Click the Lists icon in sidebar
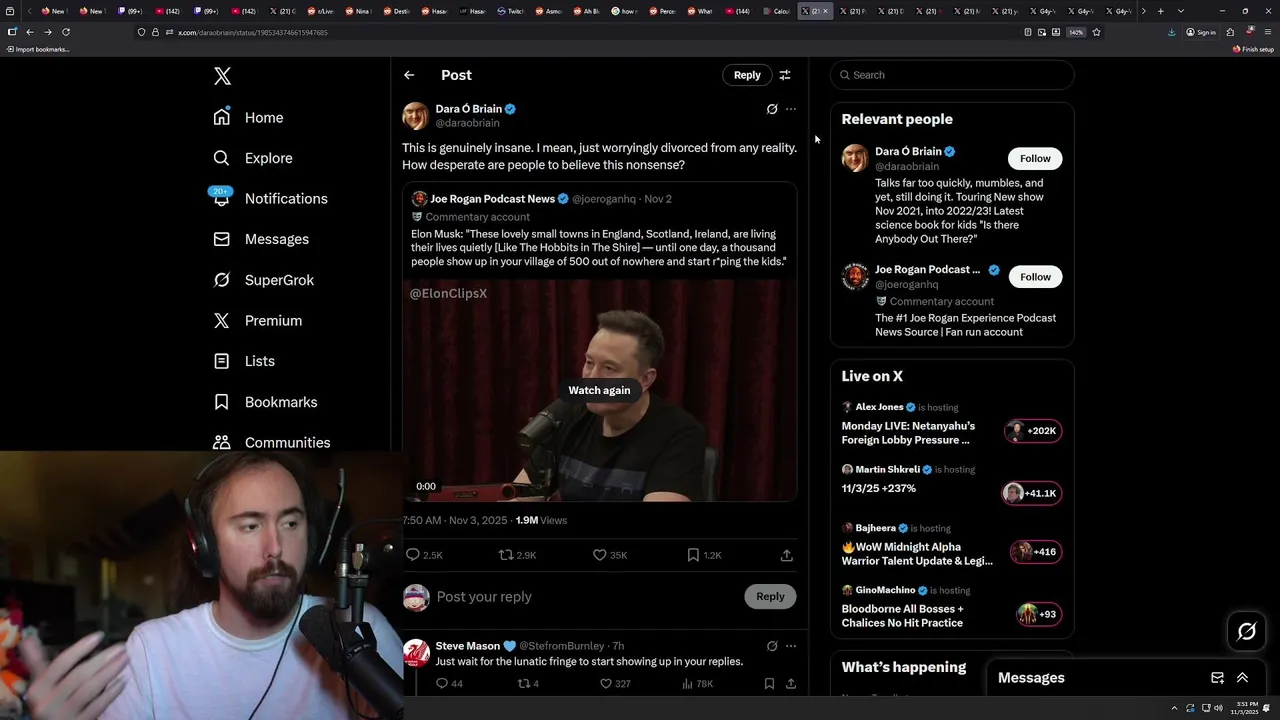 tap(222, 361)
